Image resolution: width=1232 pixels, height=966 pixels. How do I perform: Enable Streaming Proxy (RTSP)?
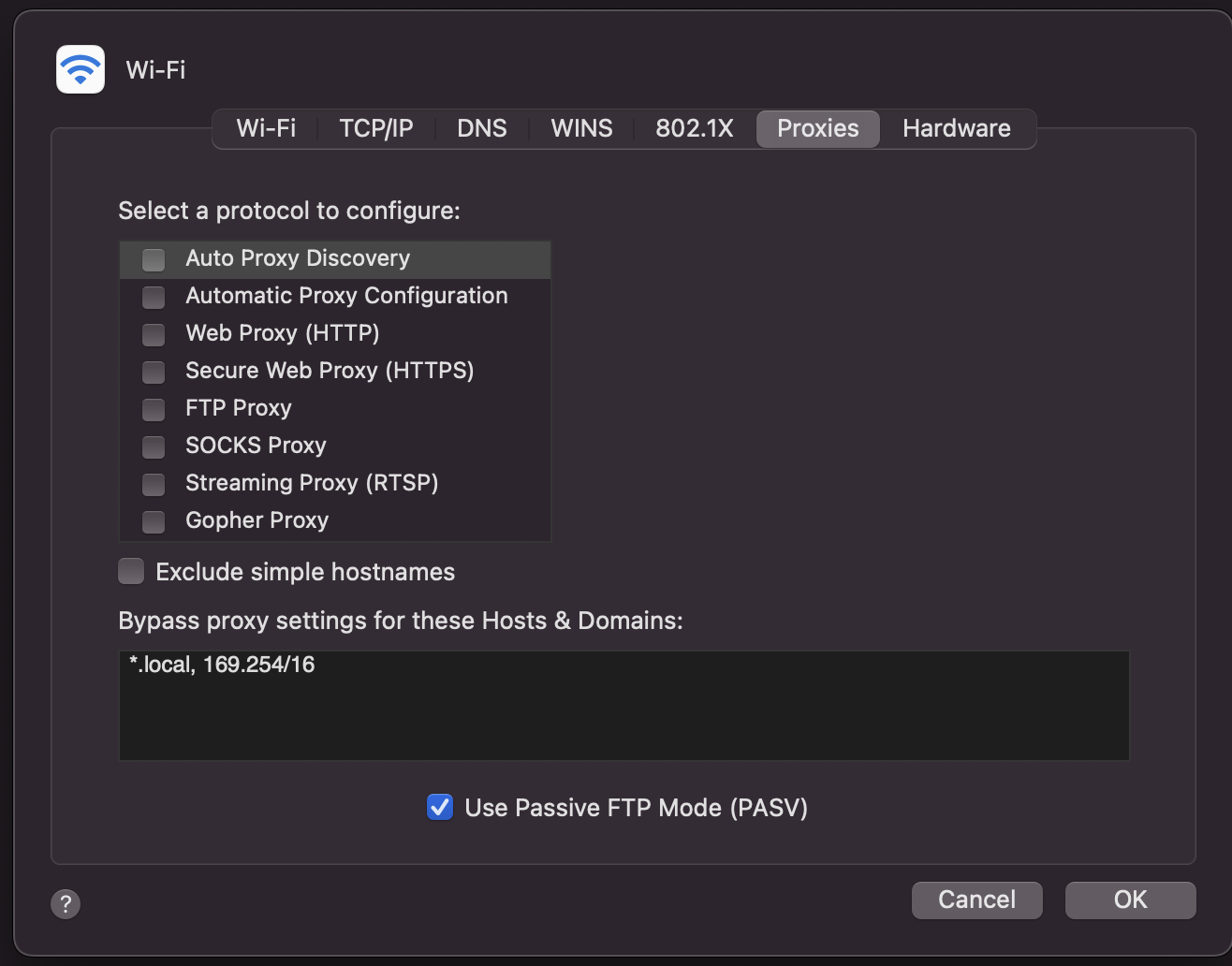pos(153,484)
